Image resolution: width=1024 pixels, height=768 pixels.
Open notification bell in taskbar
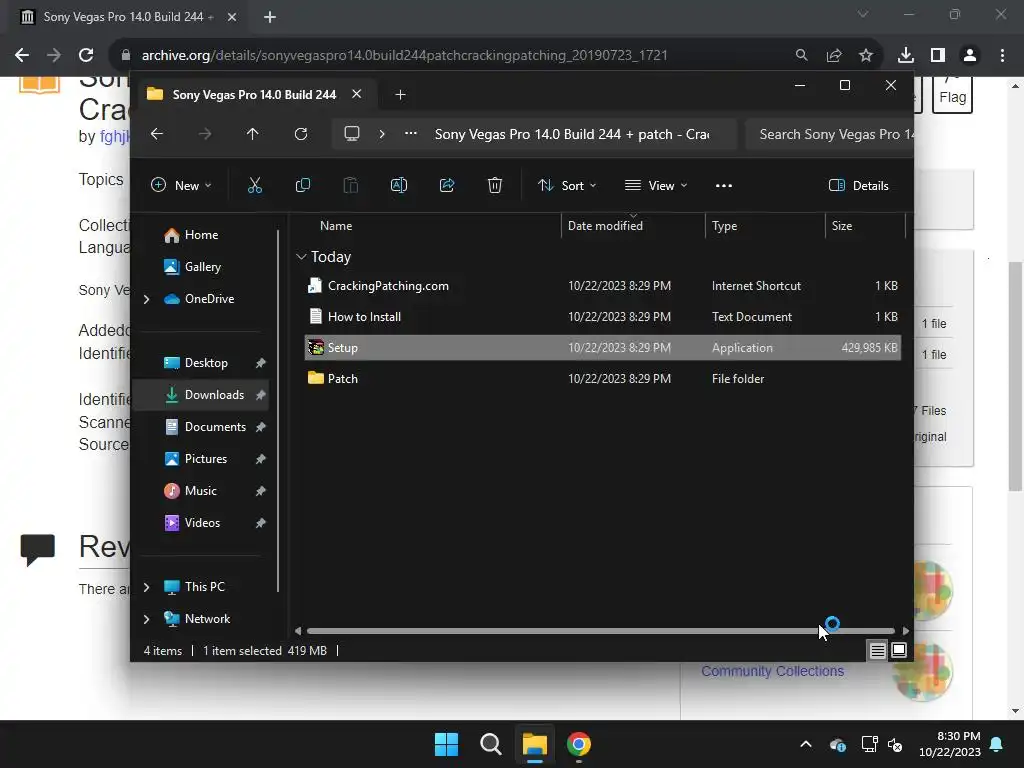(997, 744)
